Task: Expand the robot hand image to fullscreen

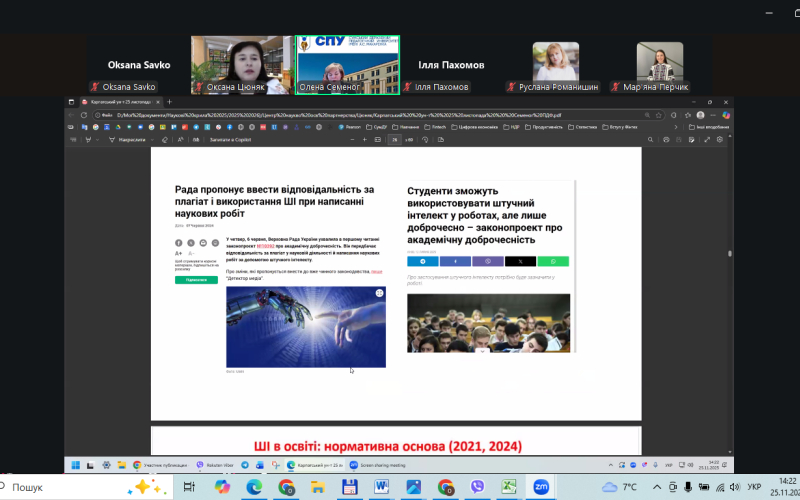Action: [x=380, y=293]
